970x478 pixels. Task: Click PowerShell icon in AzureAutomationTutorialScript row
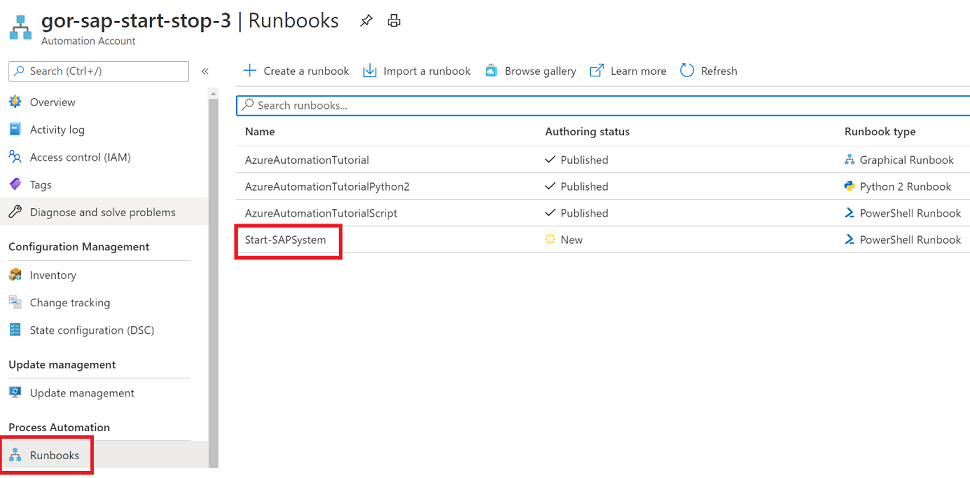849,213
